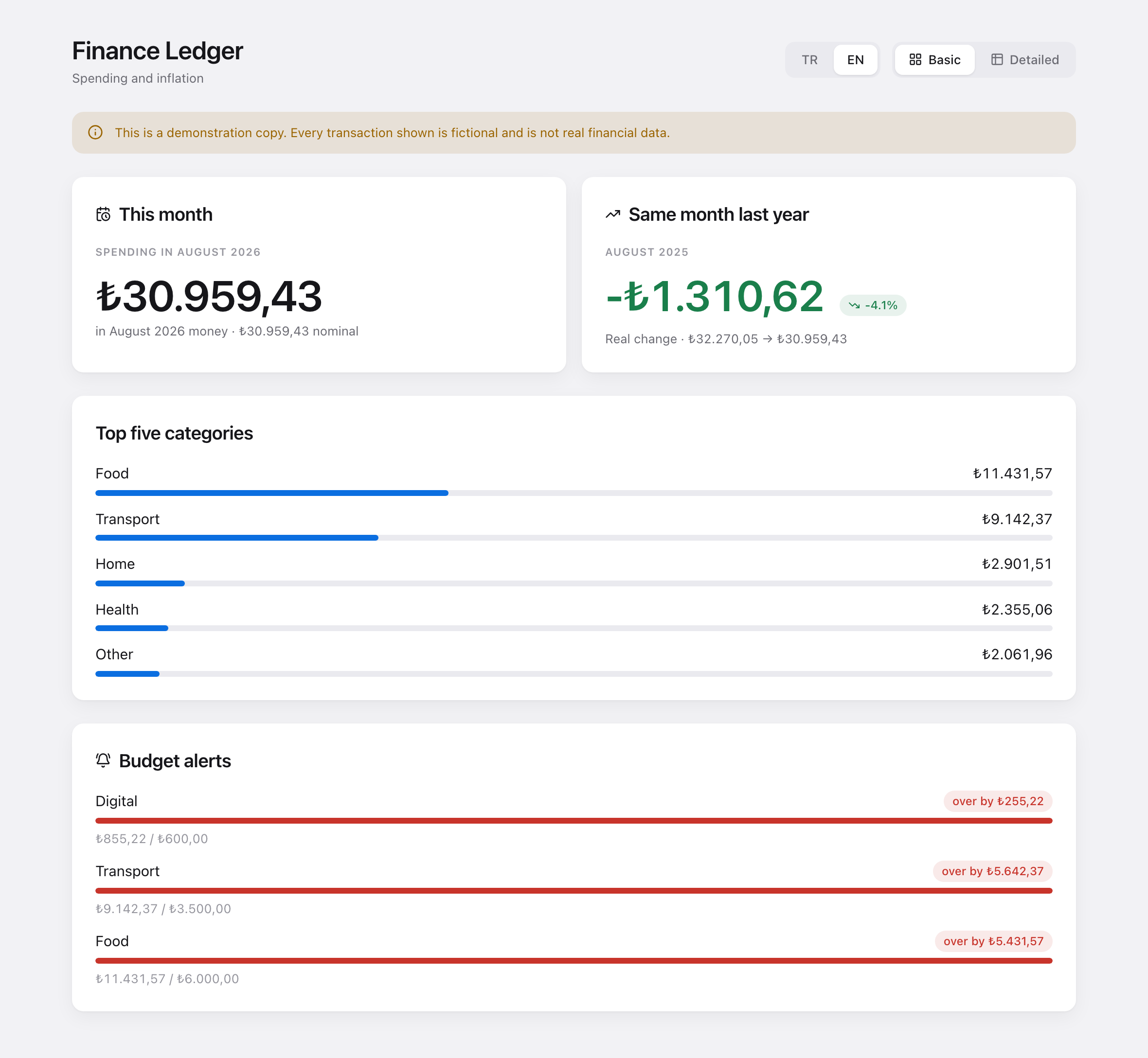Switch to Detailed view
The height and width of the screenshot is (1058, 1148).
[1025, 59]
